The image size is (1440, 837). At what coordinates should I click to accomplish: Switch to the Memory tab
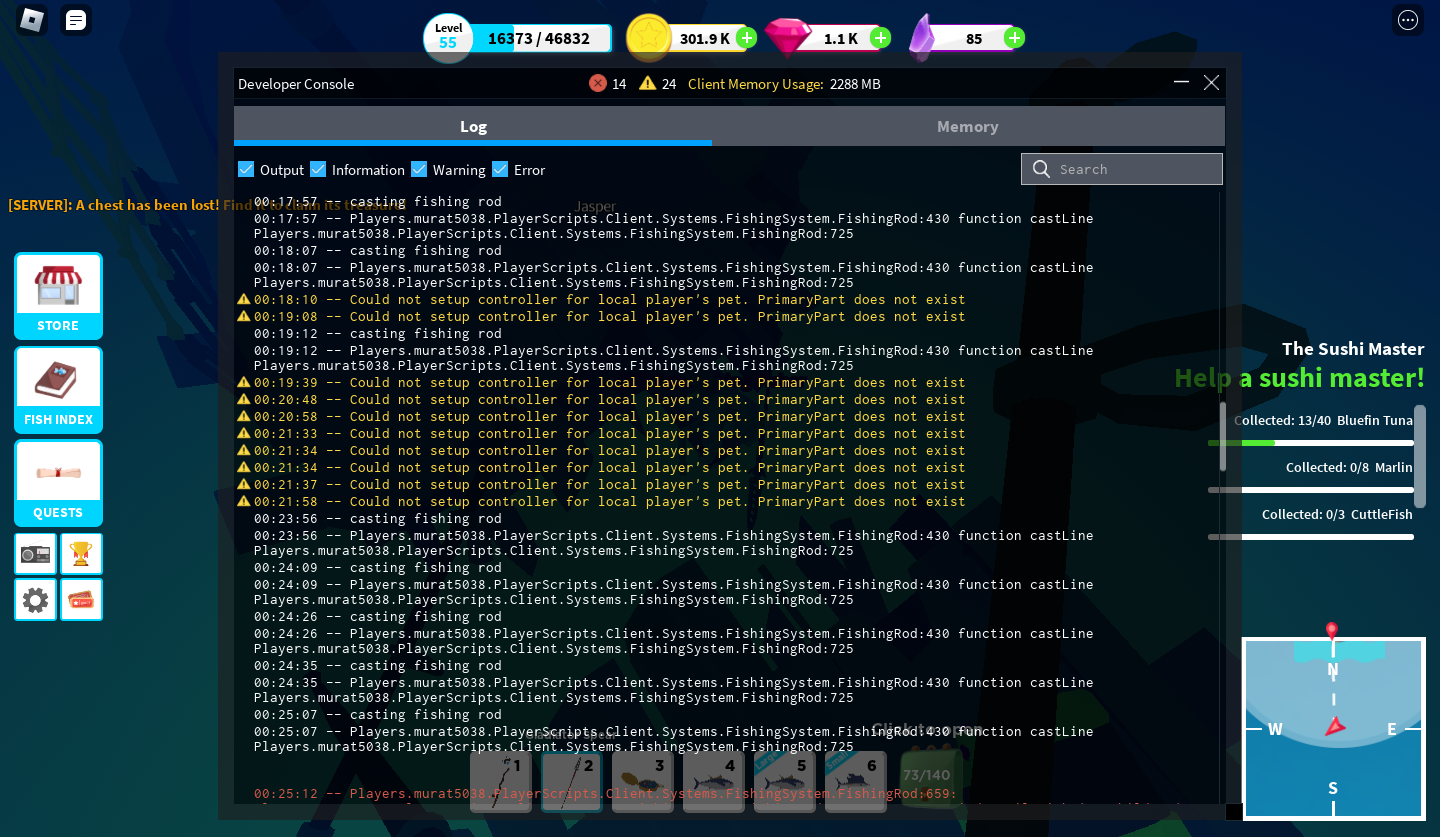968,126
